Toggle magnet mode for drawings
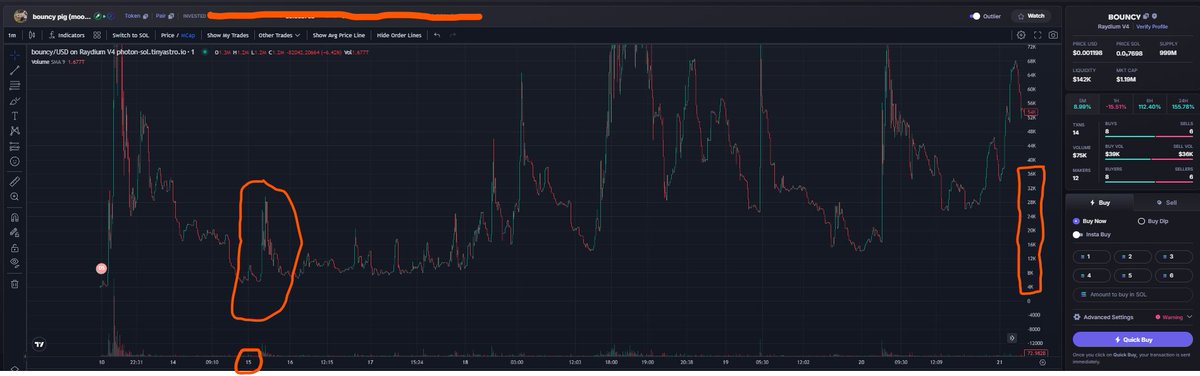The height and width of the screenshot is (376, 1200). [x=14, y=217]
